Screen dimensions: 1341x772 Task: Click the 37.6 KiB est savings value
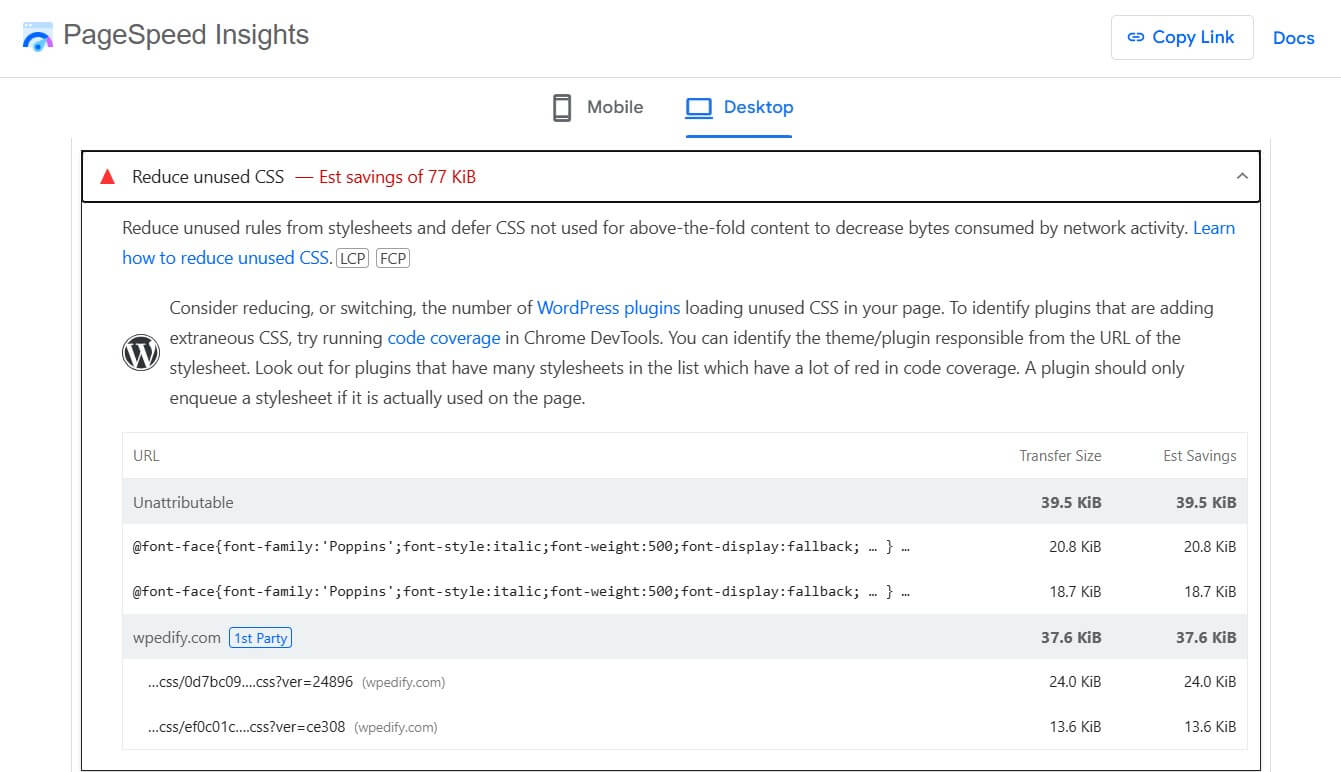click(x=1206, y=637)
